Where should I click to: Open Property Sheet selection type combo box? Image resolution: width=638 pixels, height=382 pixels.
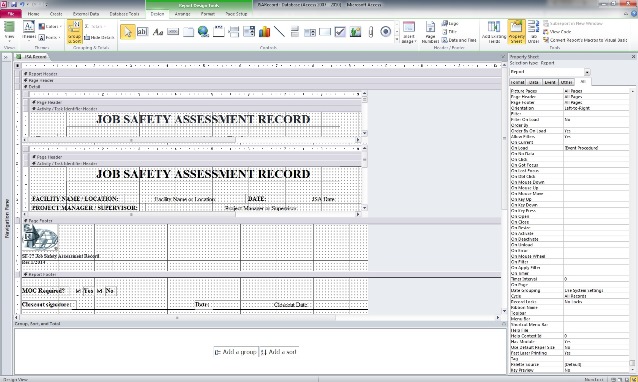pyautogui.click(x=550, y=72)
